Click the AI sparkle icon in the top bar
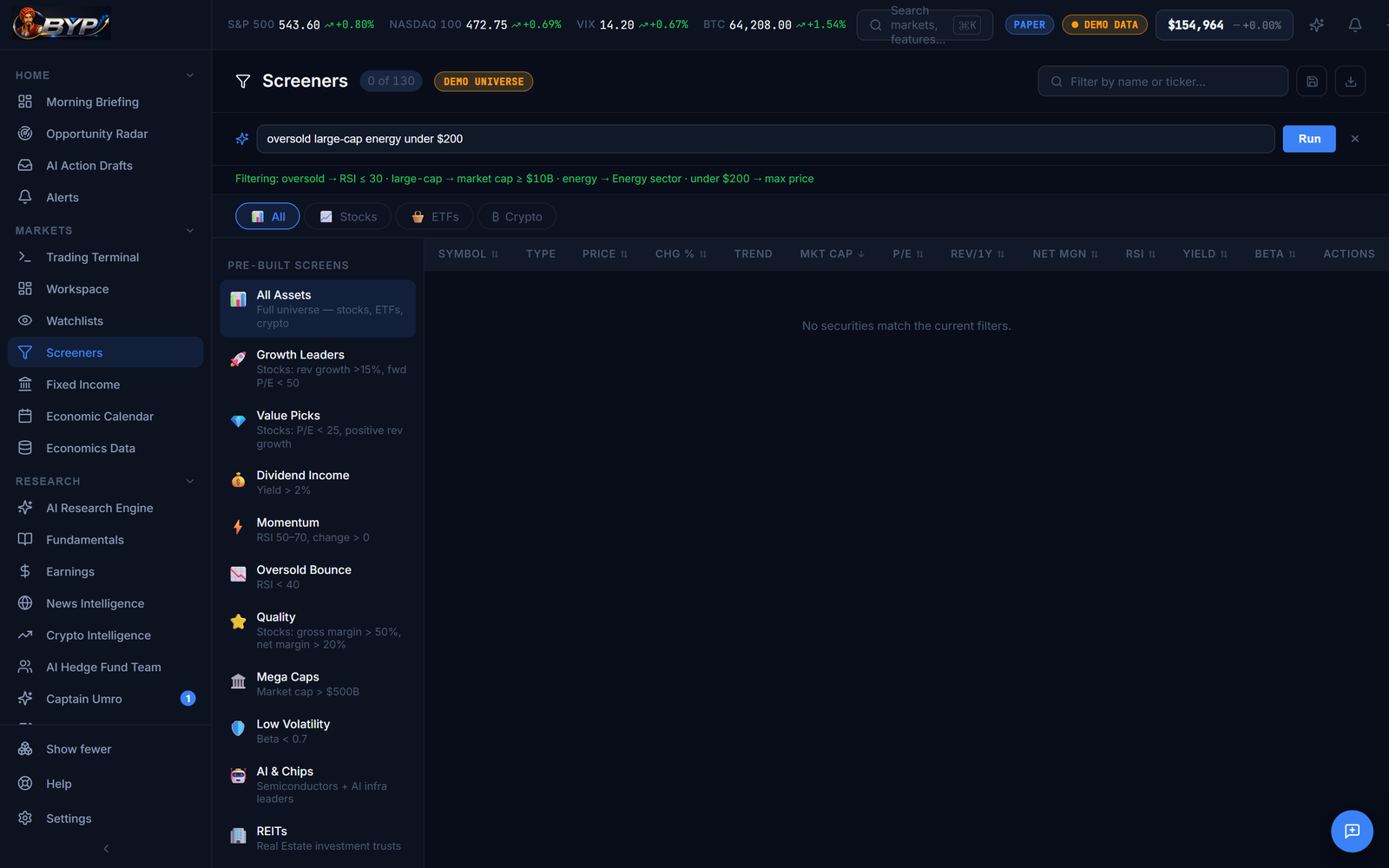This screenshot has height=868, width=1389. point(1316,25)
